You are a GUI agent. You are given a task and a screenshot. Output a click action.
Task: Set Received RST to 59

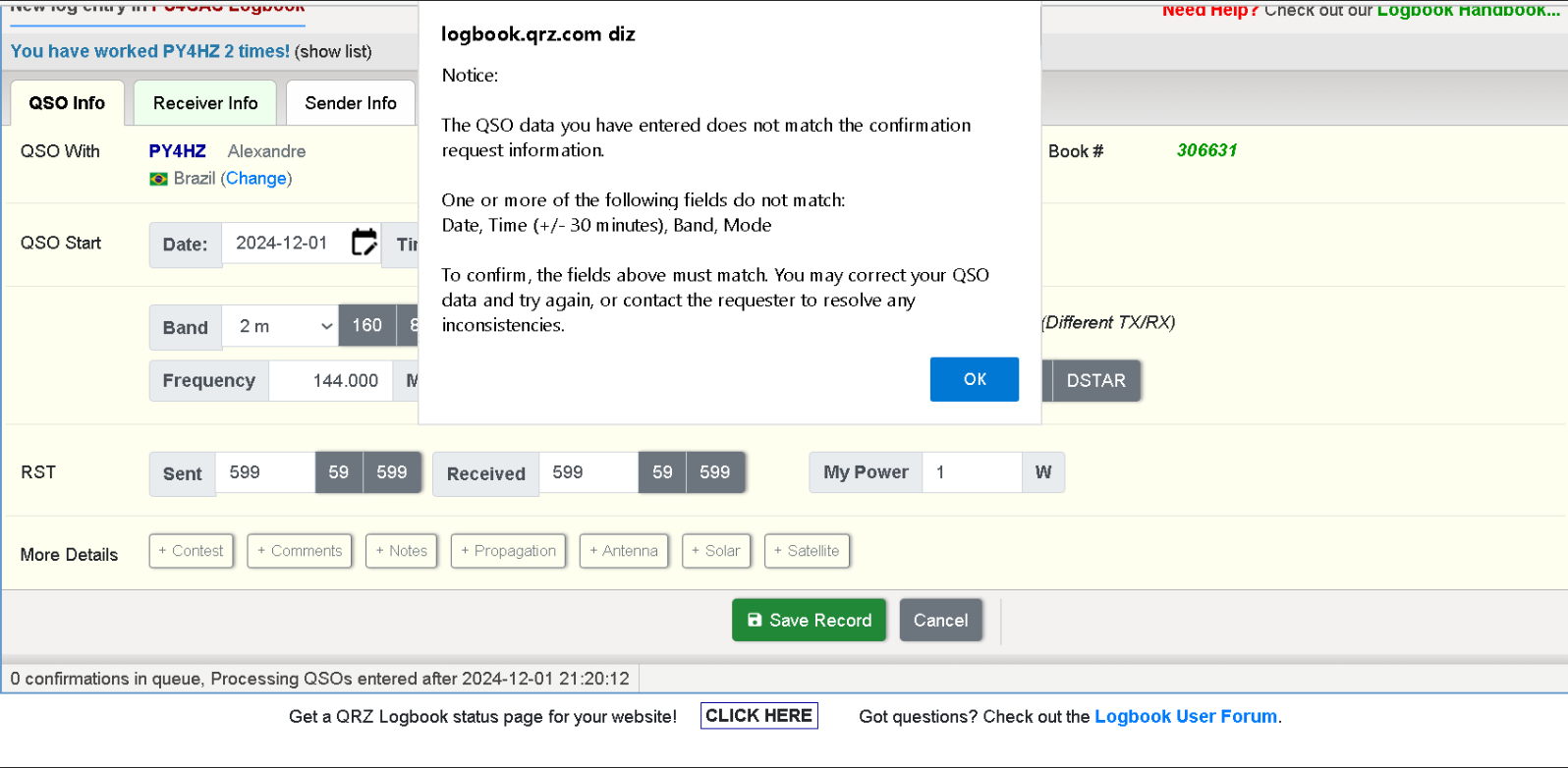point(662,472)
